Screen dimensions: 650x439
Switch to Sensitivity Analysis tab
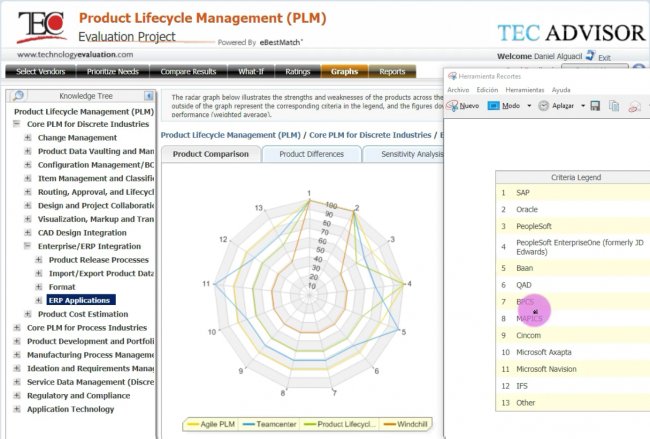point(403,154)
